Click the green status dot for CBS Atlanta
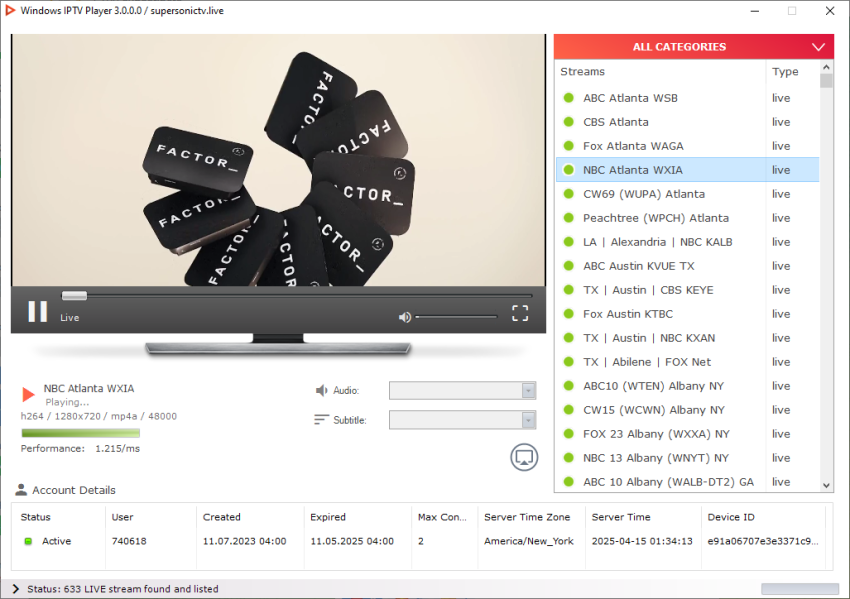Viewport: 850px width, 599px height. [569, 122]
